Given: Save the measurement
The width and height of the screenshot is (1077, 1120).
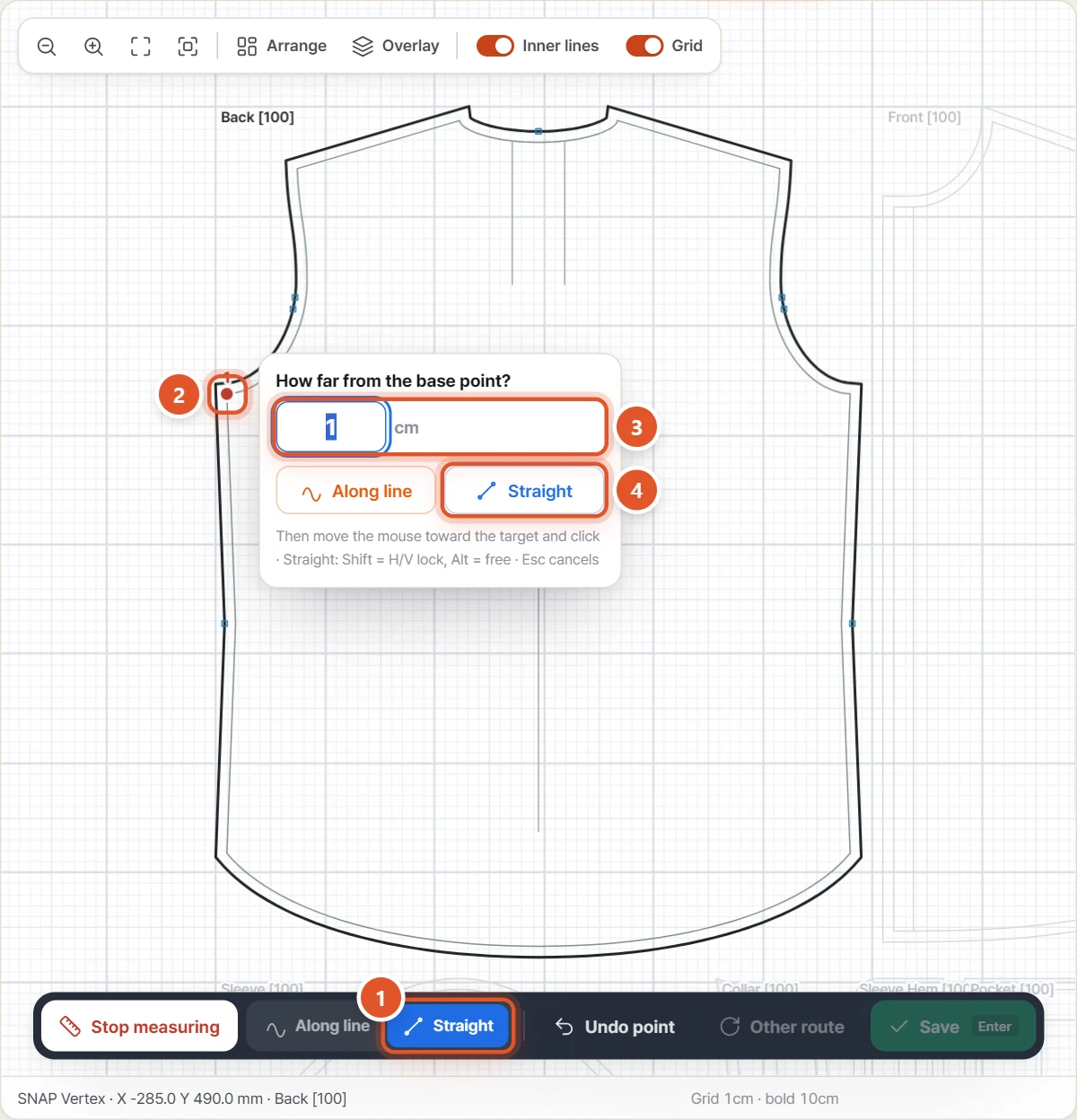Looking at the screenshot, I should point(953,1027).
